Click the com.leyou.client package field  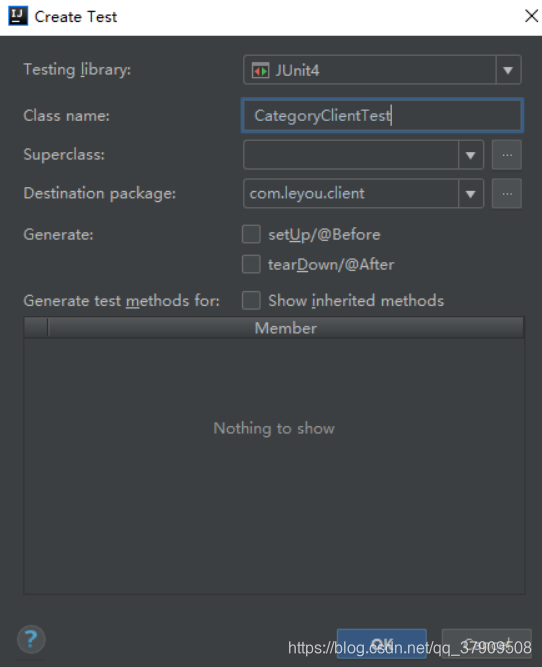click(351, 194)
